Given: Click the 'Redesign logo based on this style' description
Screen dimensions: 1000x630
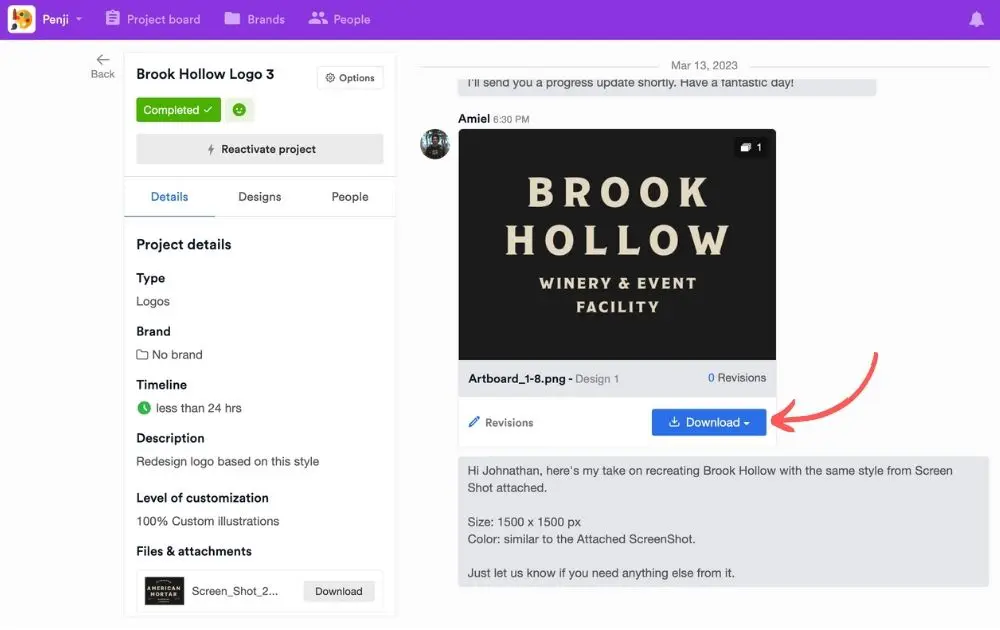Looking at the screenshot, I should (x=228, y=461).
